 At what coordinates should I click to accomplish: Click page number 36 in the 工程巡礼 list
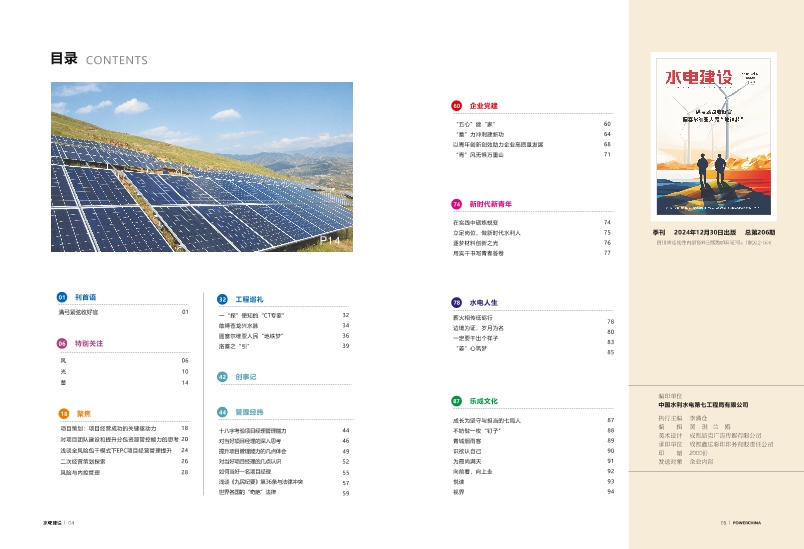click(346, 336)
